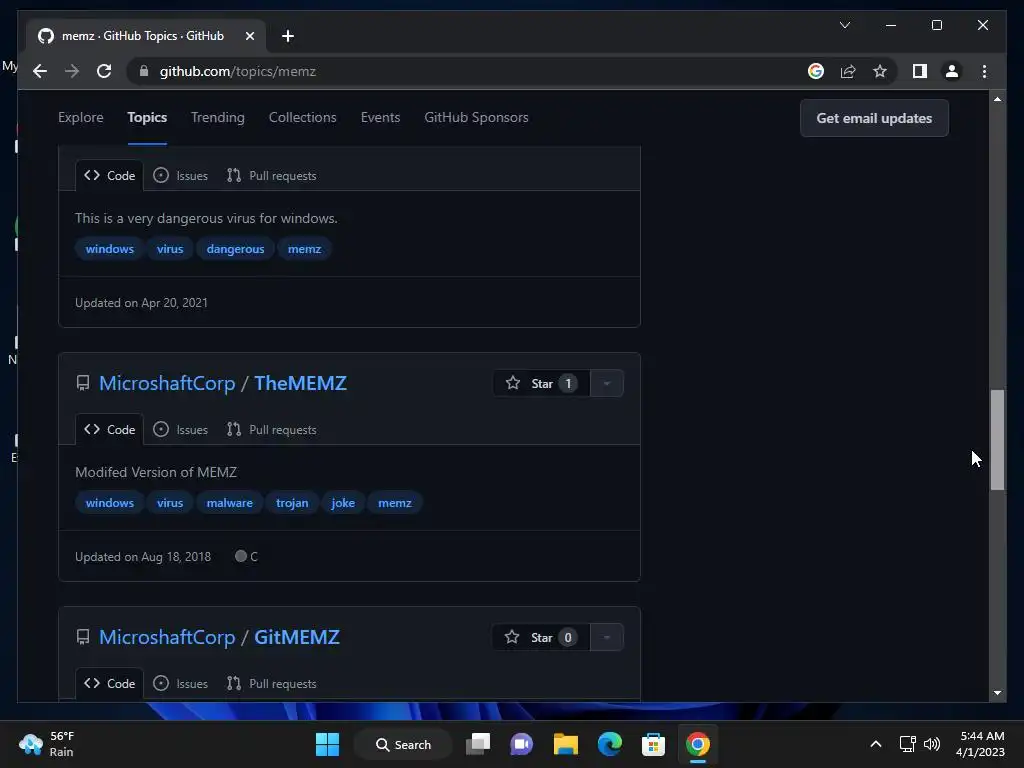Screen dimensions: 1024x768
Task: Open the Issues tab under GitMEMZ
Action: tap(180, 684)
